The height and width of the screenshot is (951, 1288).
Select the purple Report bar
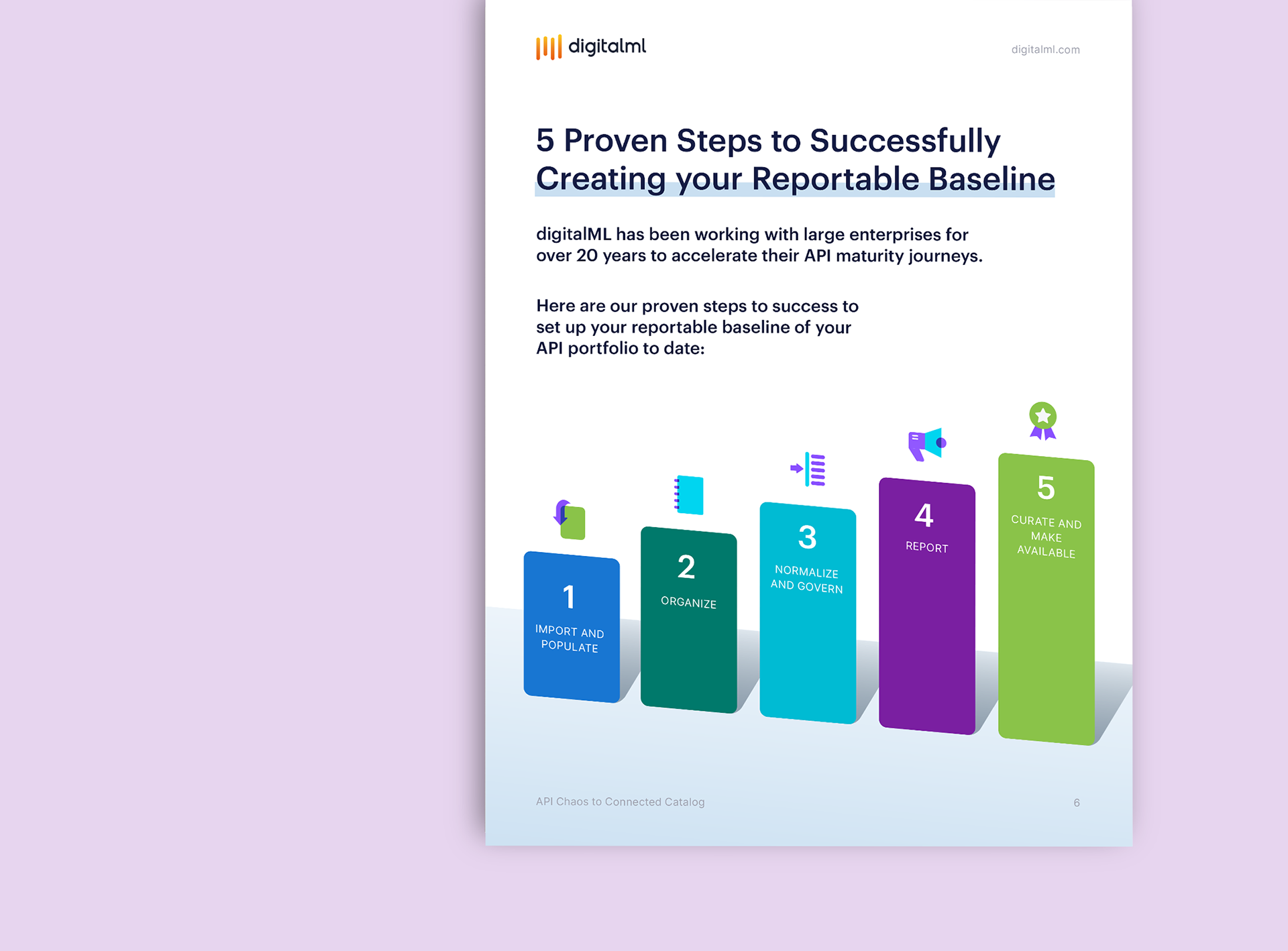pyautogui.click(x=927, y=606)
